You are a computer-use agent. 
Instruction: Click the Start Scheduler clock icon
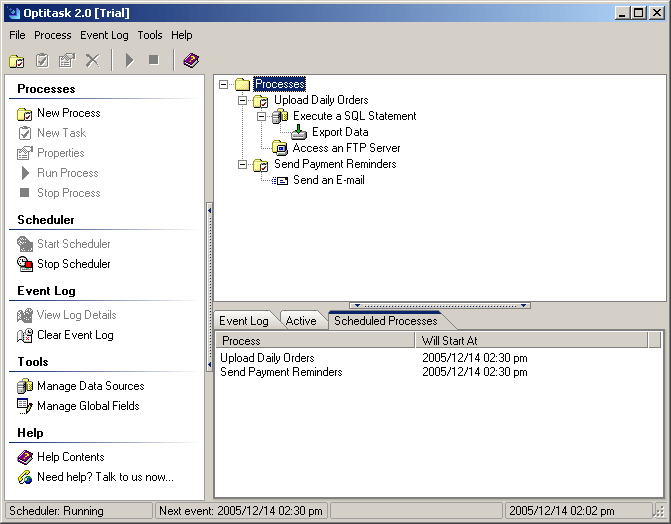(25, 244)
